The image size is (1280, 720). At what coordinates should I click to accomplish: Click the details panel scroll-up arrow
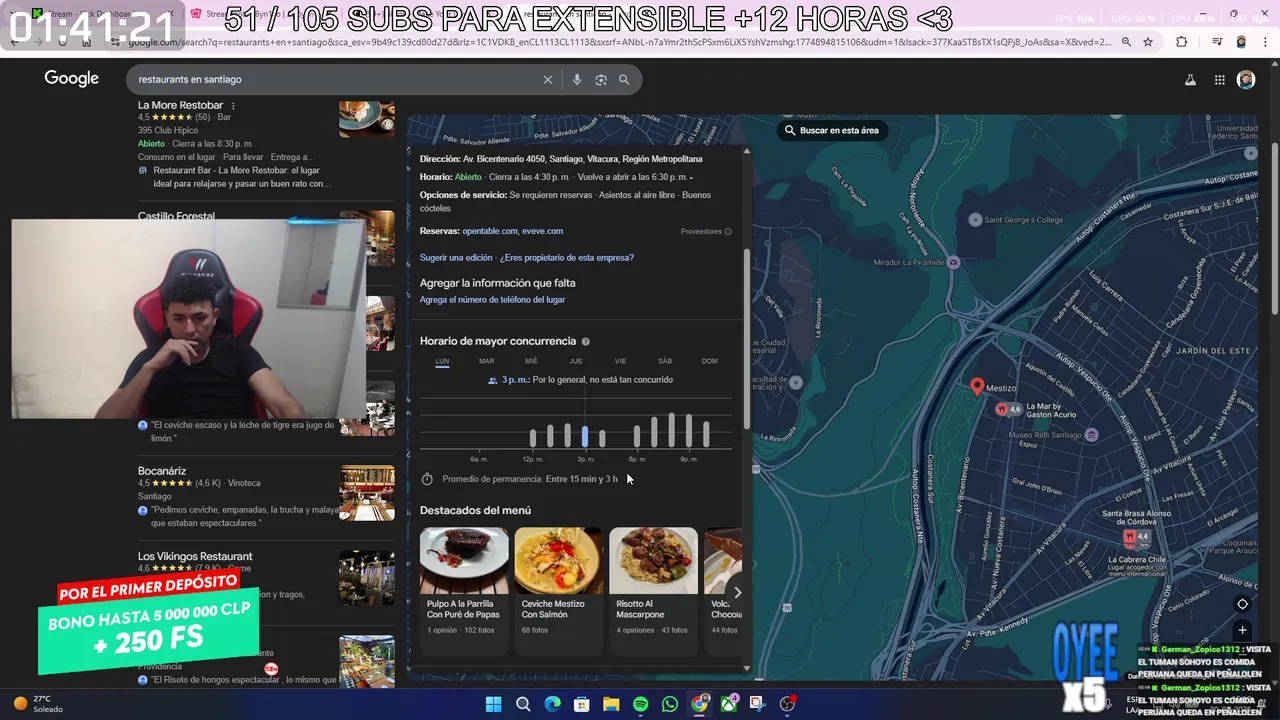click(747, 152)
